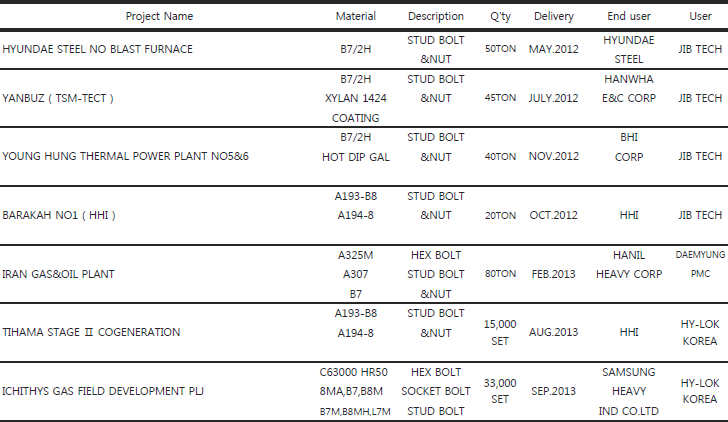Select the HYUNDAE STEEL NO BLAST FURNACE cell
Image resolution: width=728 pixels, height=422 pixels.
pos(98,49)
